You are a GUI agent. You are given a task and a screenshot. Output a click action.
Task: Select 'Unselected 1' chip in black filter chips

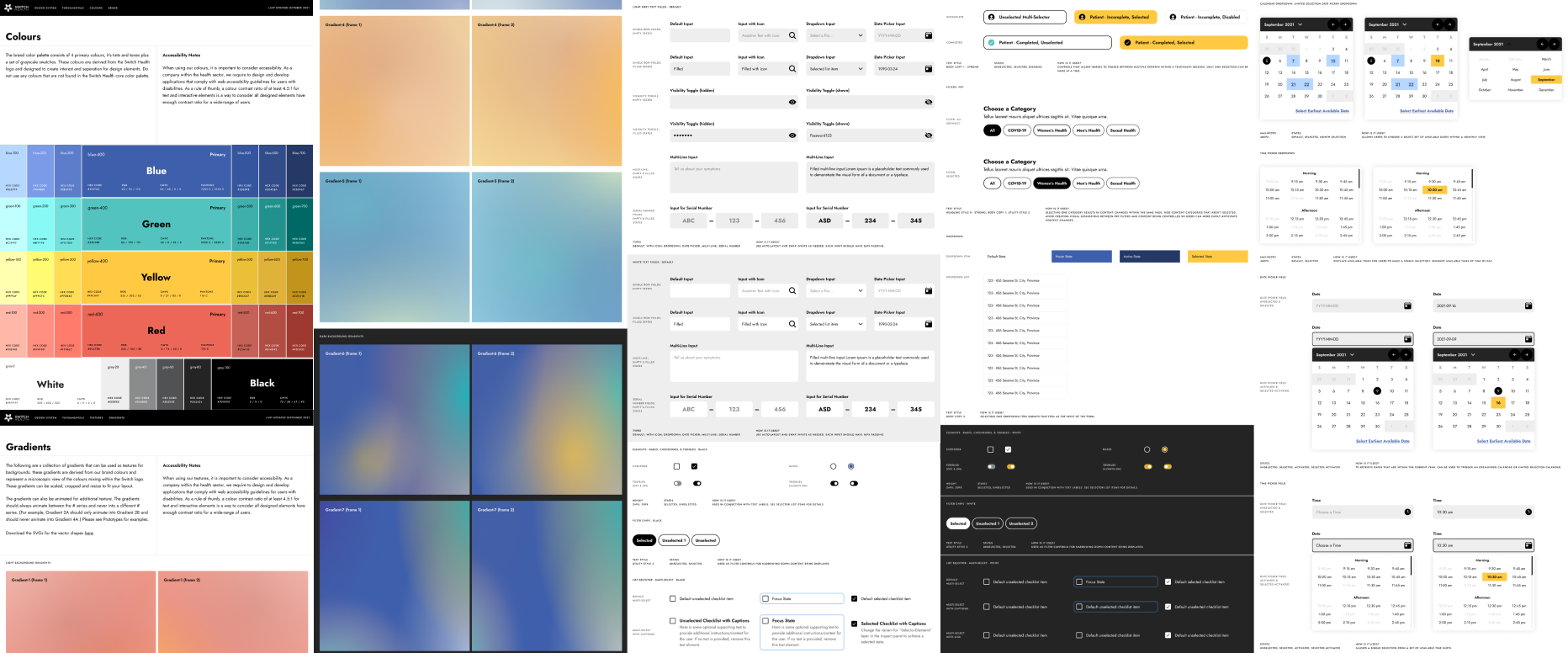pyautogui.click(x=673, y=540)
